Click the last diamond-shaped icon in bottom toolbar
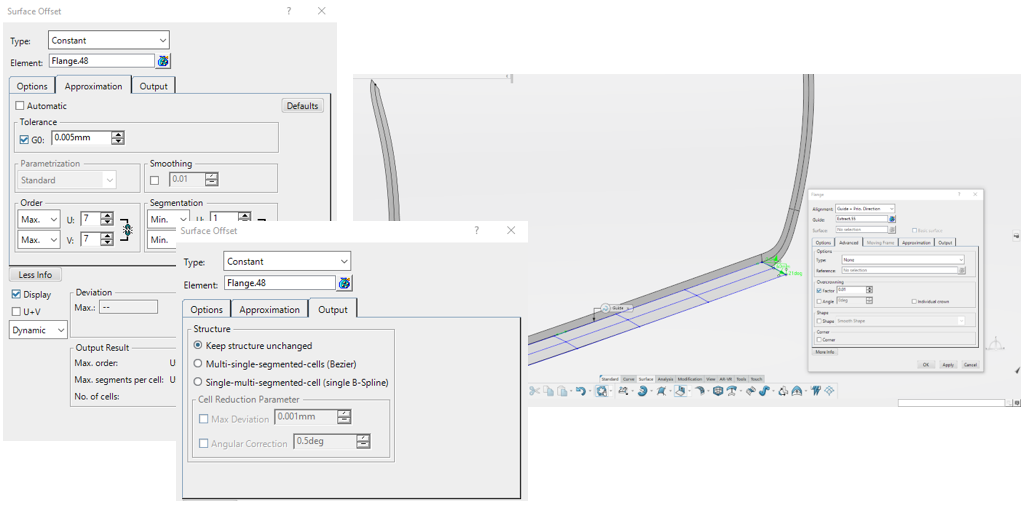Screen dimensions: 1026x507 click(x=829, y=391)
